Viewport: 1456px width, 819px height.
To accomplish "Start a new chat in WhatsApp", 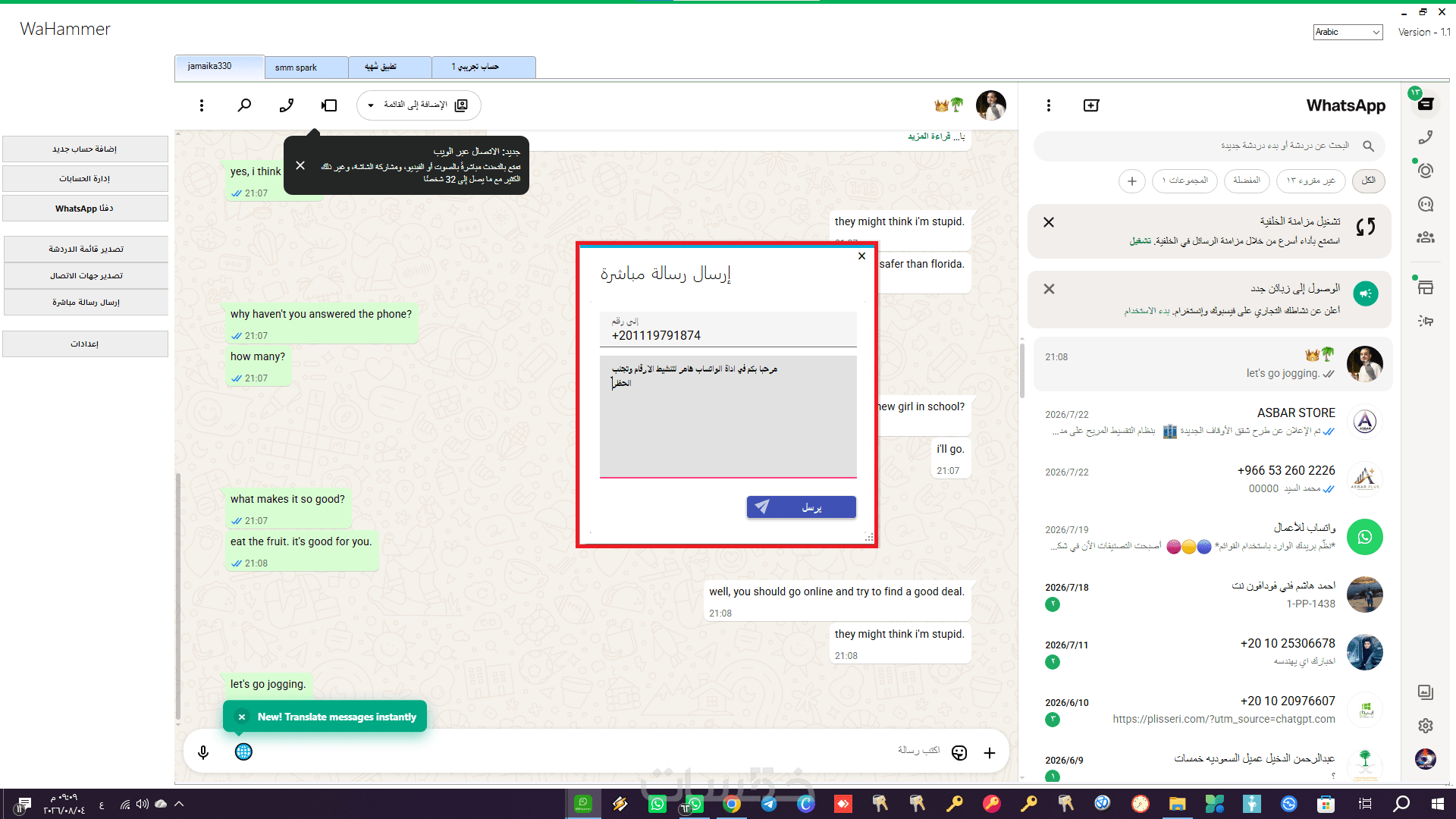I will [1091, 105].
